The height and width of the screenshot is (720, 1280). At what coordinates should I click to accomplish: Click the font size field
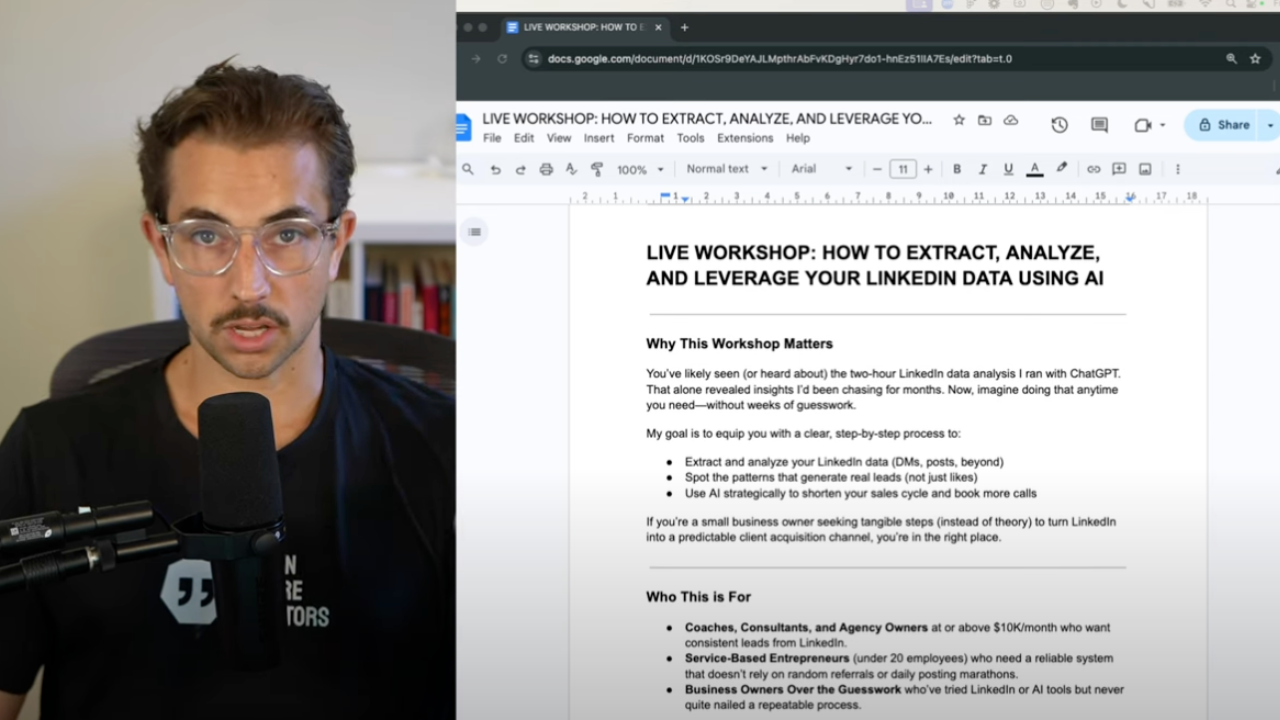(903, 169)
